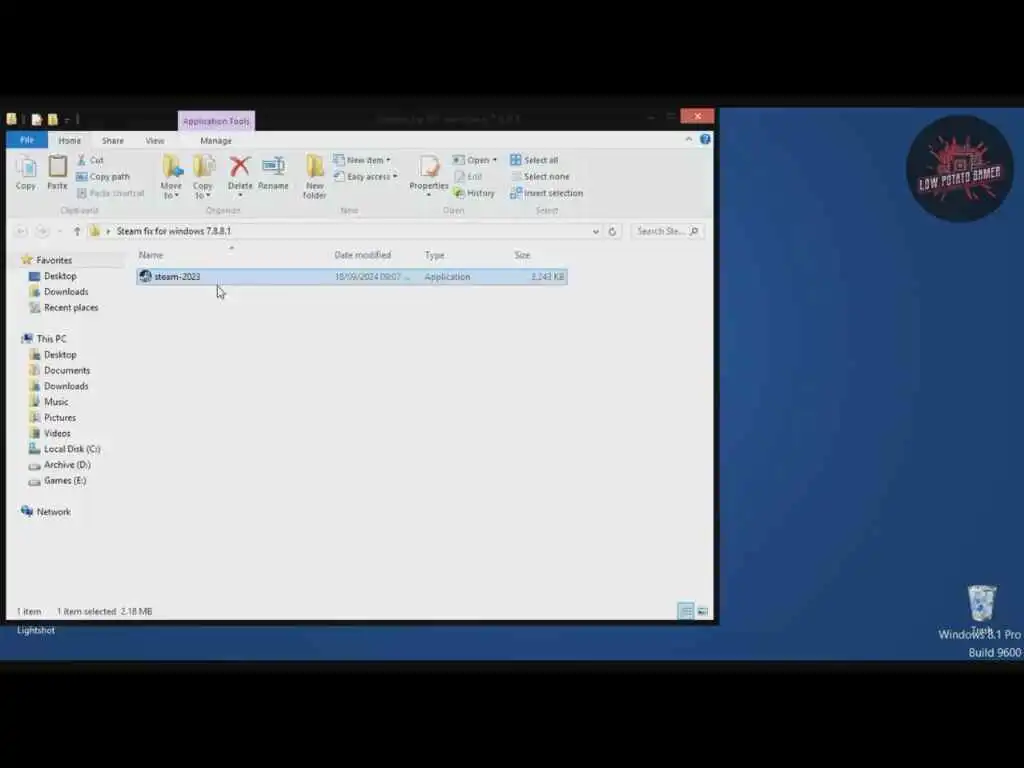Open Network in navigation pane
This screenshot has width=1024, height=768.
53,512
